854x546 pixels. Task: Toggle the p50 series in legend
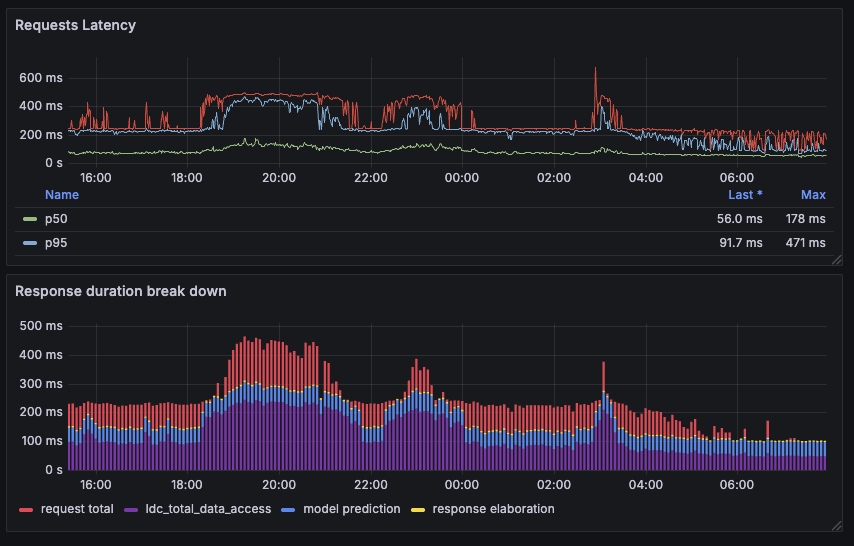[56, 219]
